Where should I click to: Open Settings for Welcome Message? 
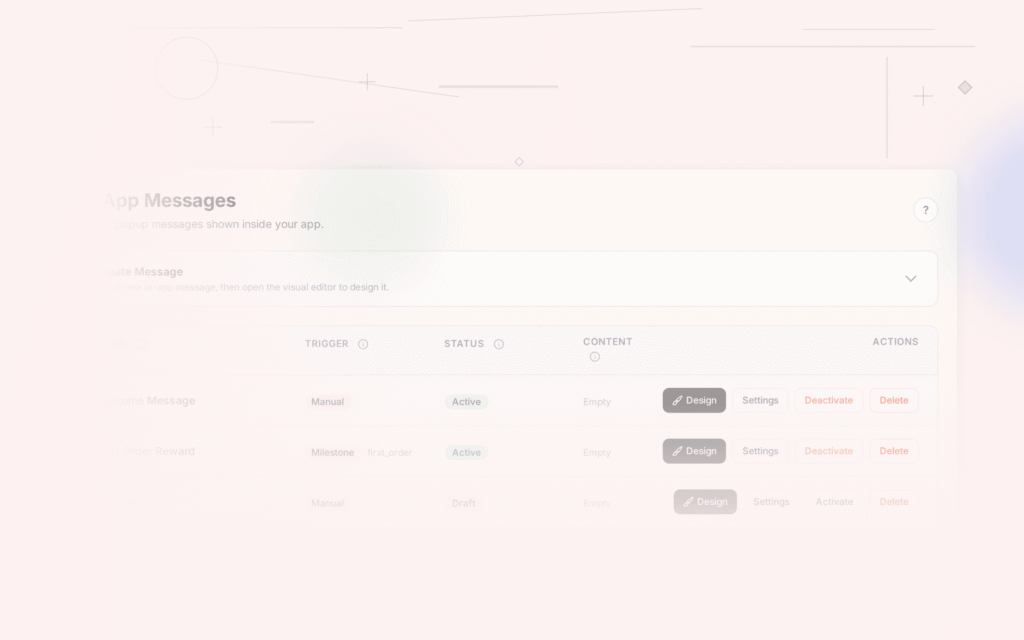pos(760,400)
